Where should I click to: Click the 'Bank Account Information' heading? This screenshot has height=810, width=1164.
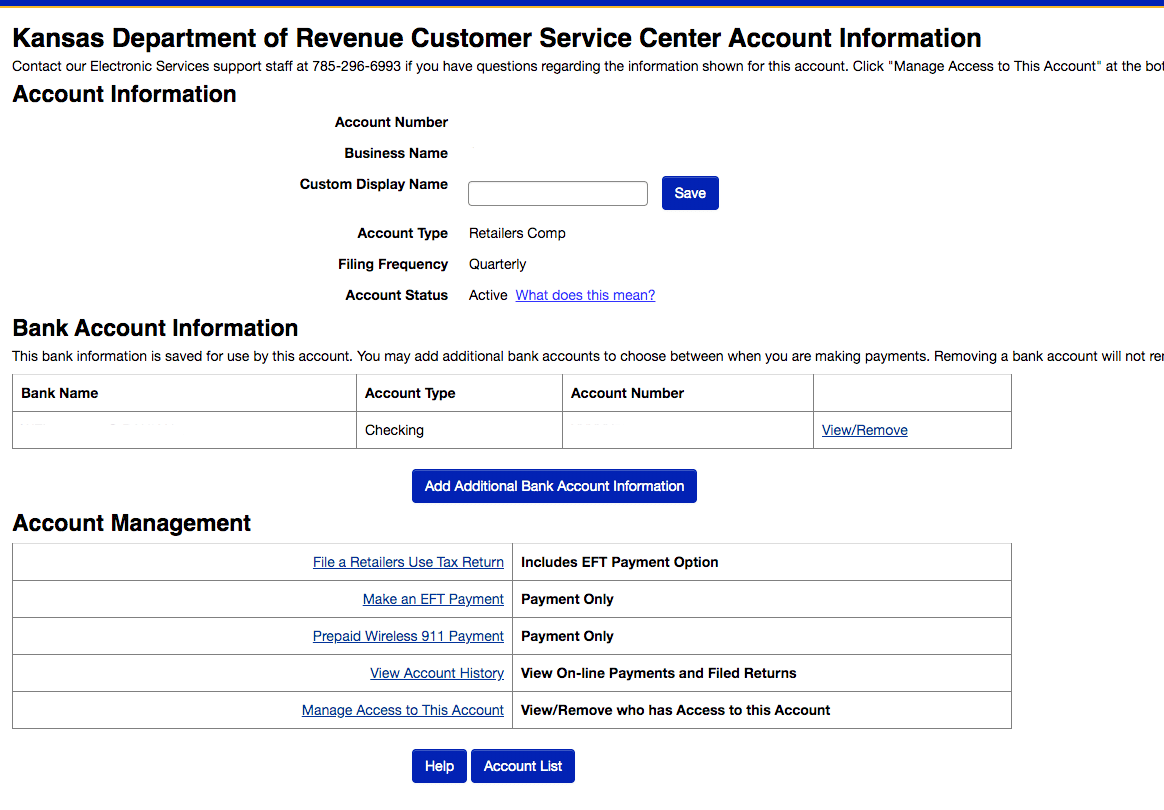tap(155, 328)
